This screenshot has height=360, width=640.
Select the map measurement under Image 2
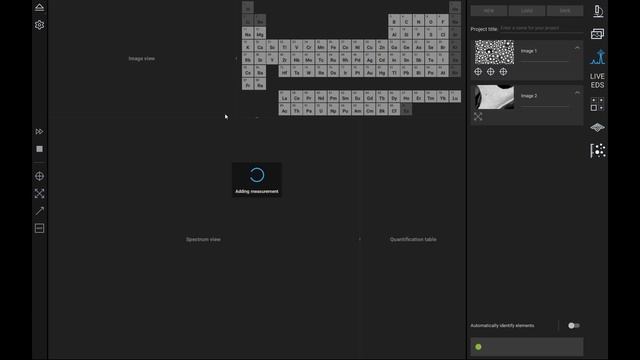(x=478, y=117)
